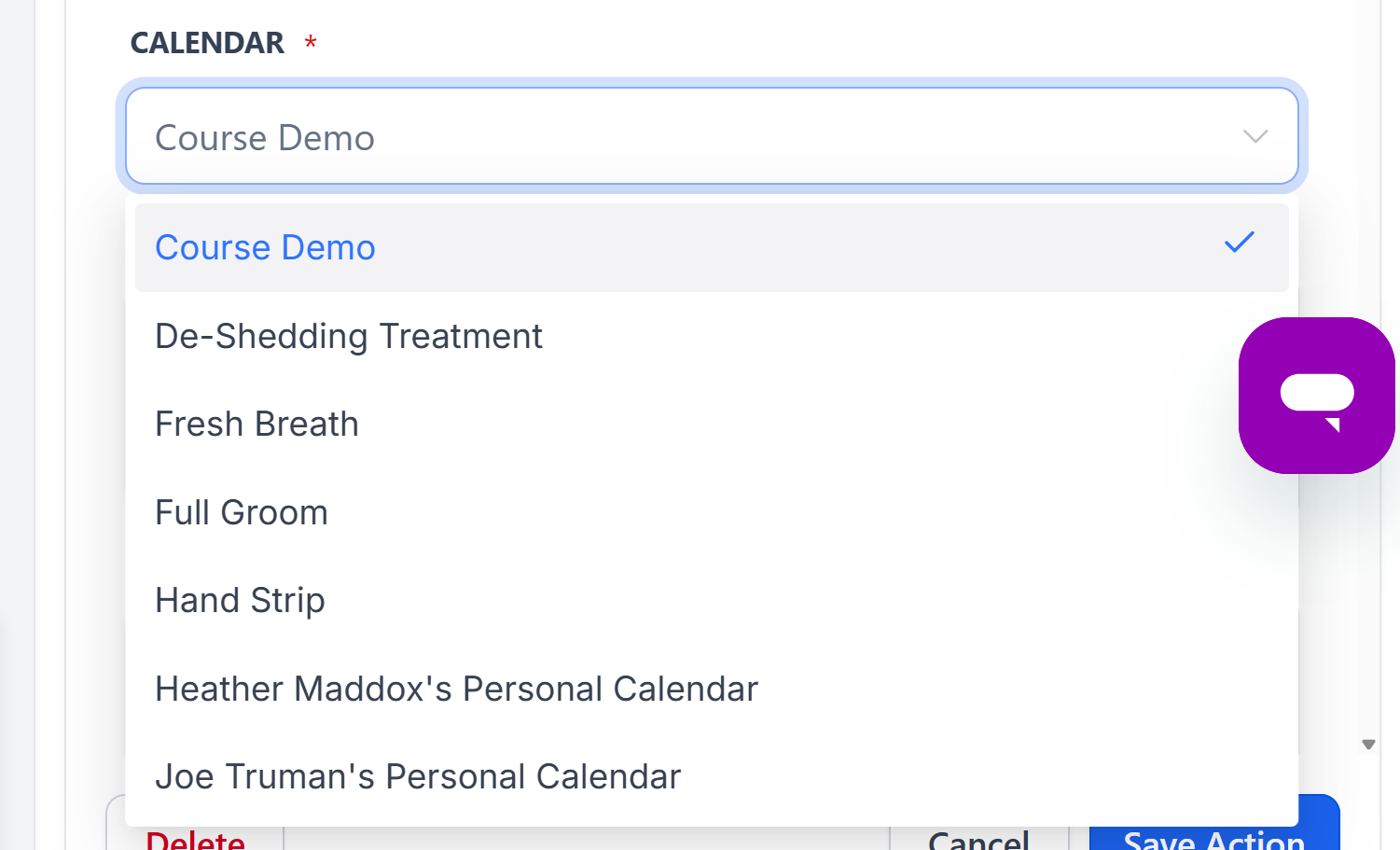Select Heather Maddox's Personal Calendar
Viewport: 1400px width, 850px height.
pyautogui.click(x=456, y=689)
